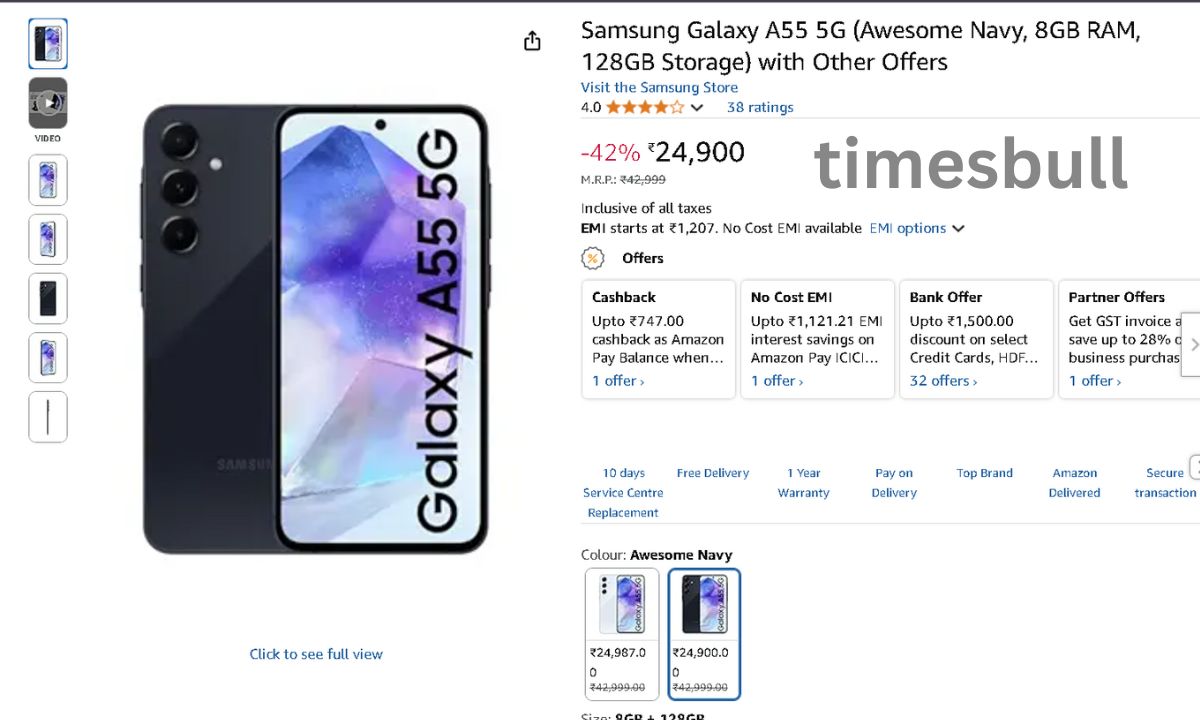Click the share icon above product image

532,41
